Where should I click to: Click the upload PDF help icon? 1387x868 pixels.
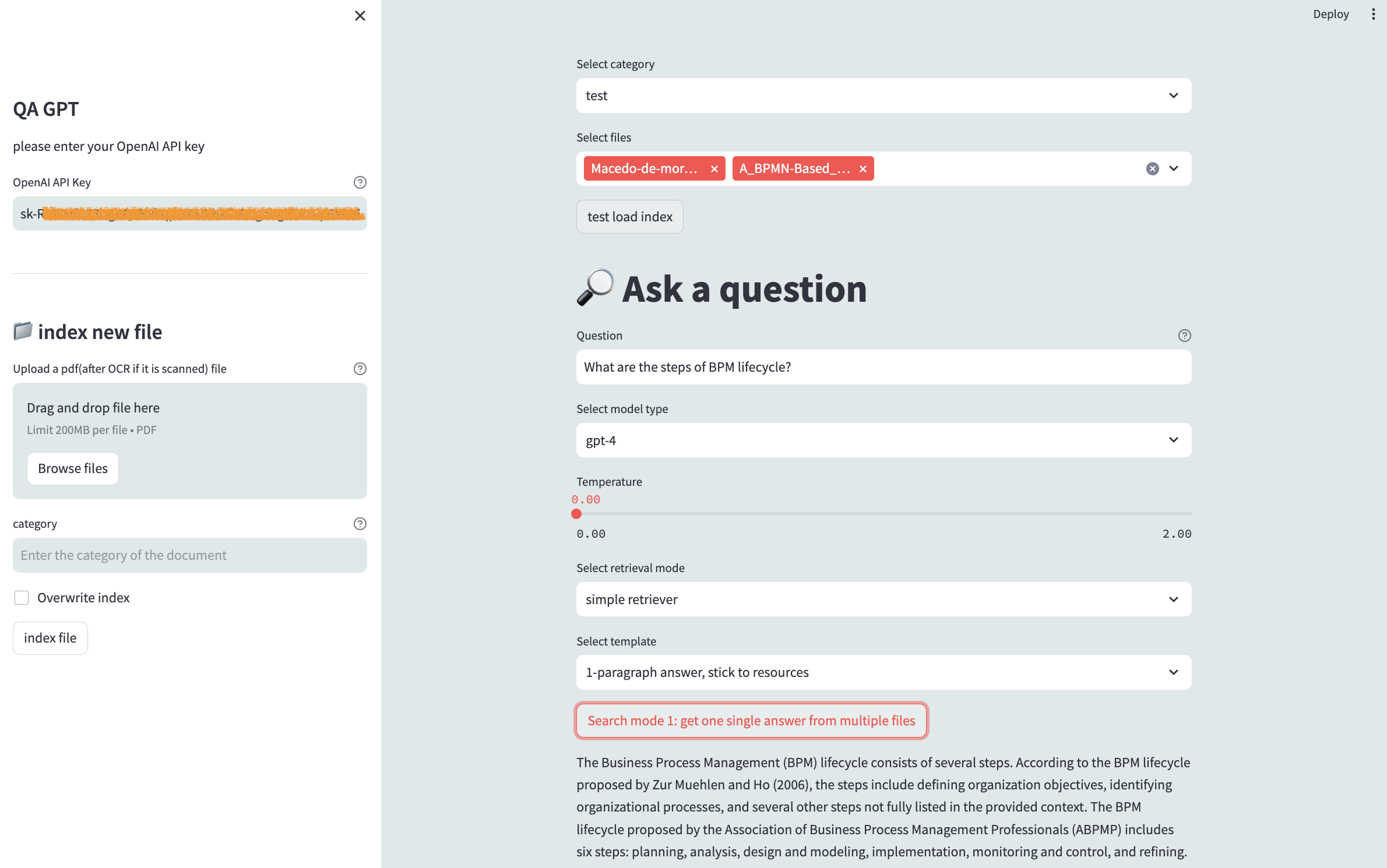tap(360, 369)
